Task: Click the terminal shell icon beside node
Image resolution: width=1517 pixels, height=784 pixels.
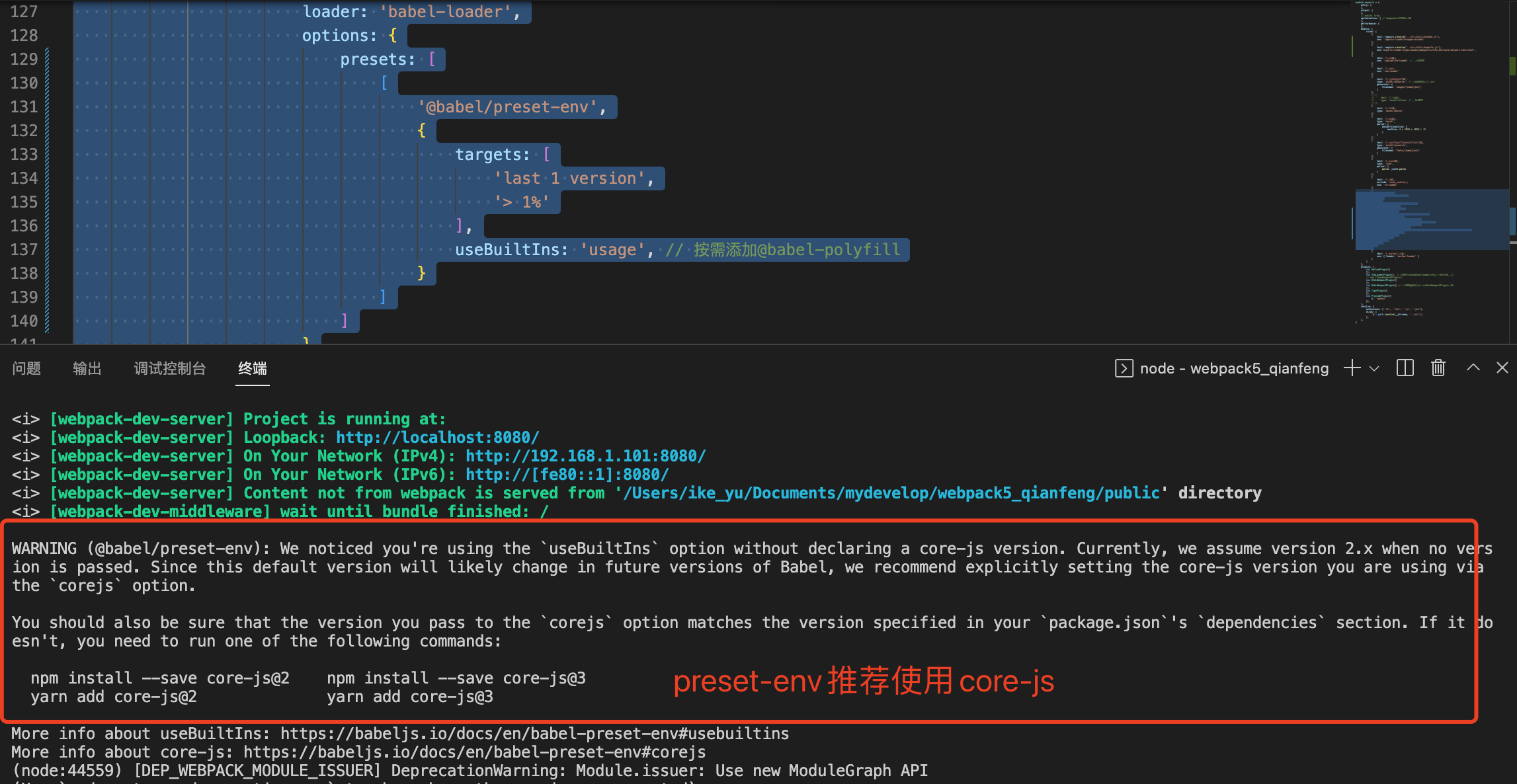Action: pos(1124,368)
